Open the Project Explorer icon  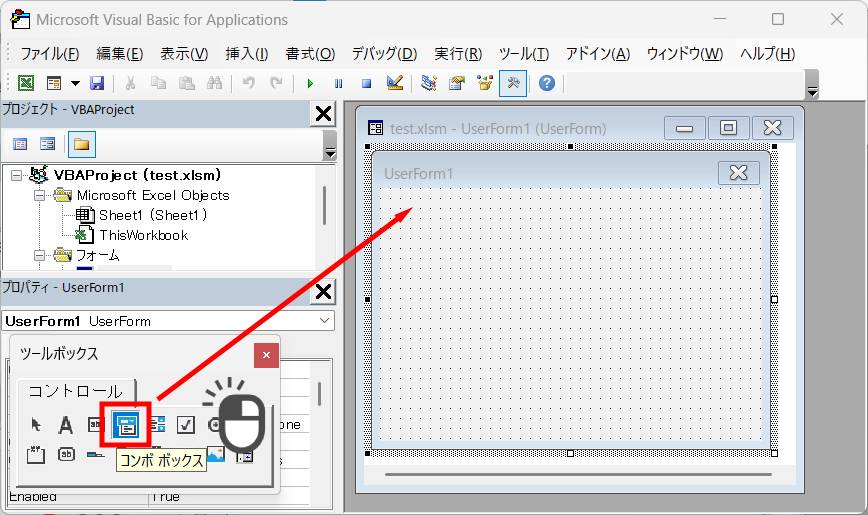pyautogui.click(x=429, y=83)
